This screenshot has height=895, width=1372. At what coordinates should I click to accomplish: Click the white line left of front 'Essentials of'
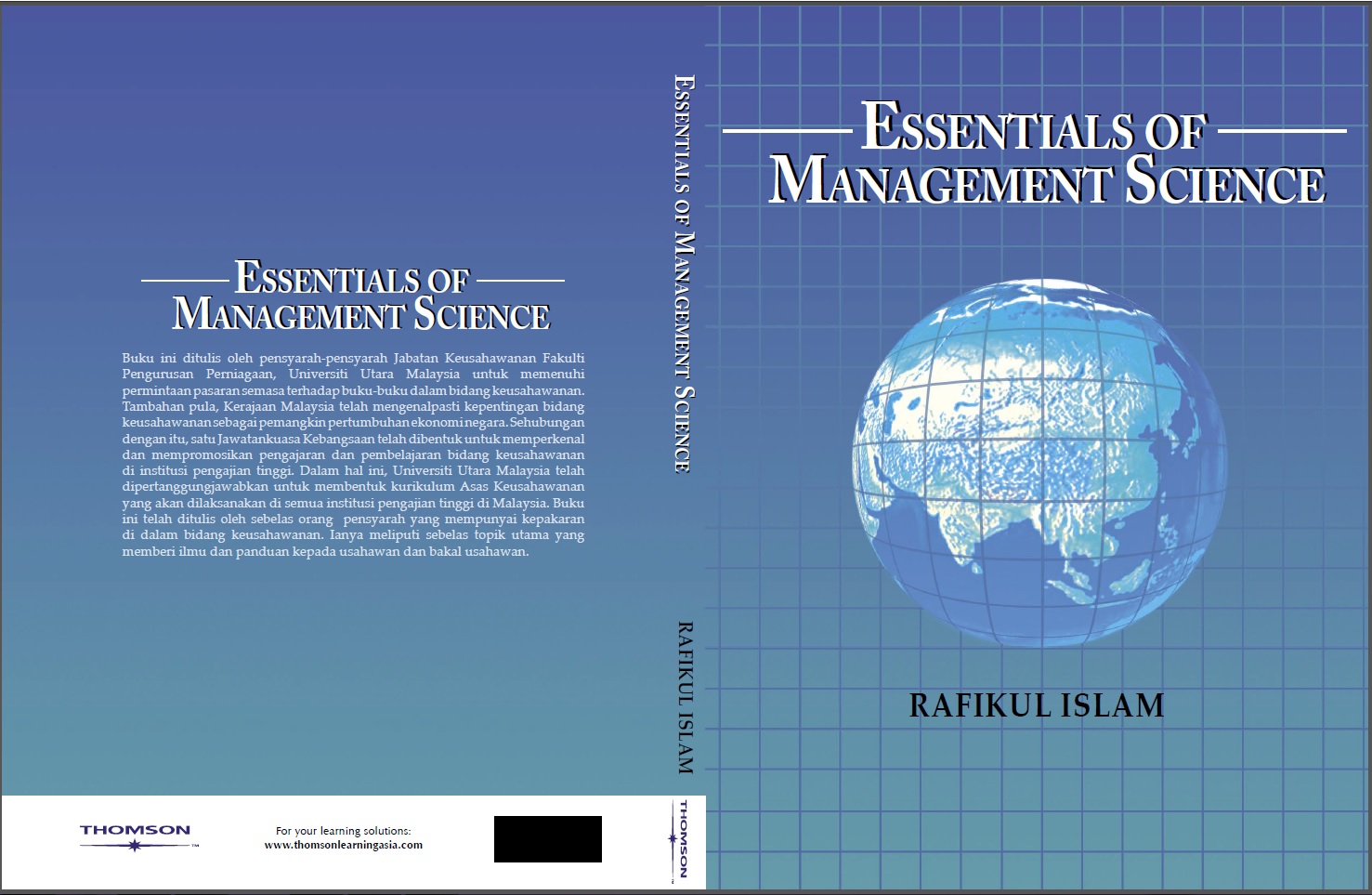(x=787, y=131)
